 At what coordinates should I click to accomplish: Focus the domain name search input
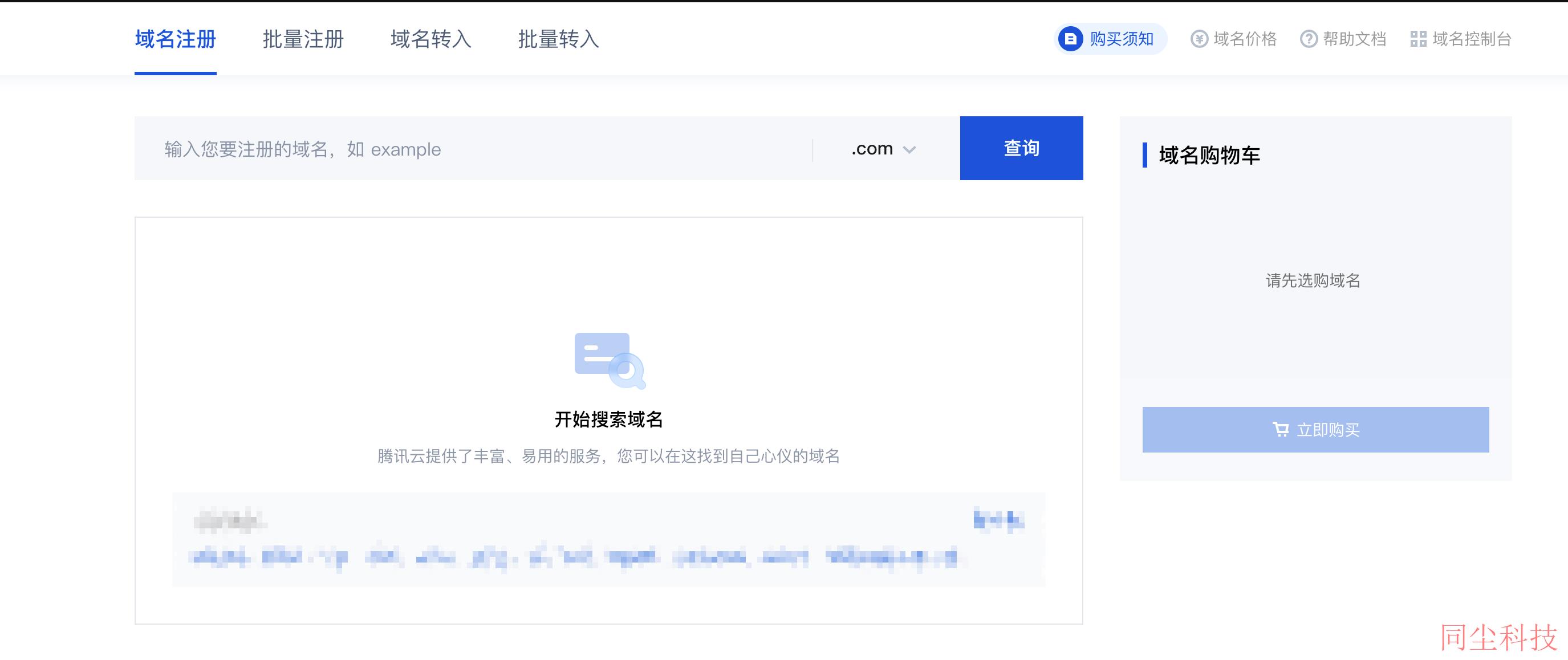tap(474, 148)
